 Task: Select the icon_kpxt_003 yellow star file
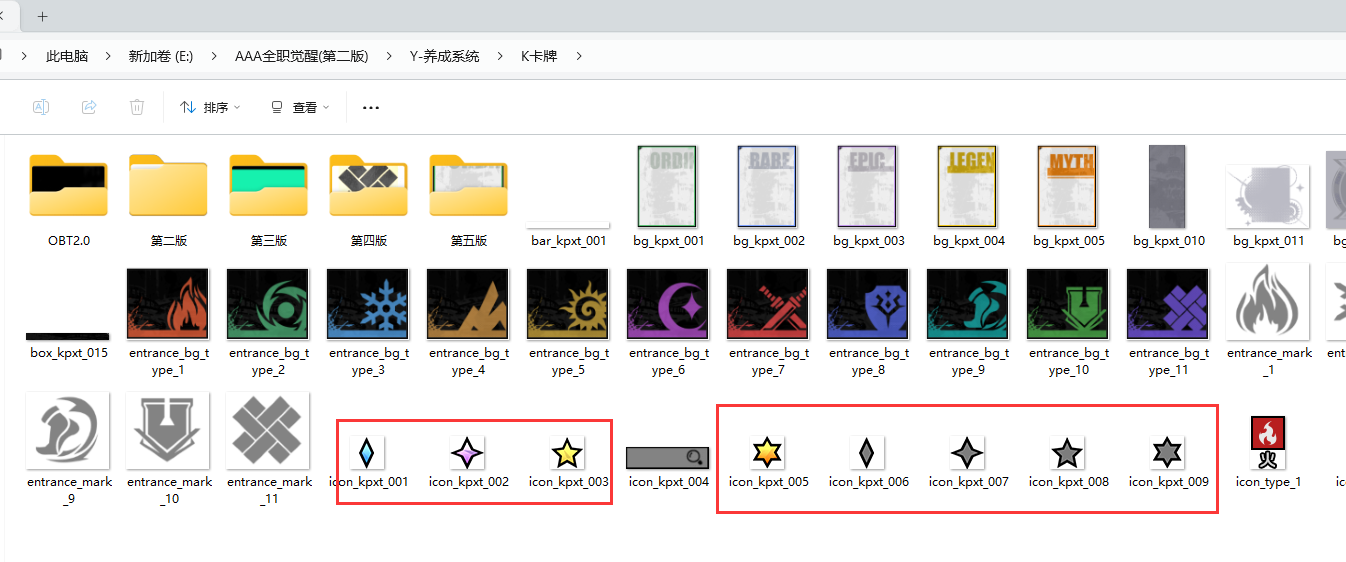pos(568,454)
